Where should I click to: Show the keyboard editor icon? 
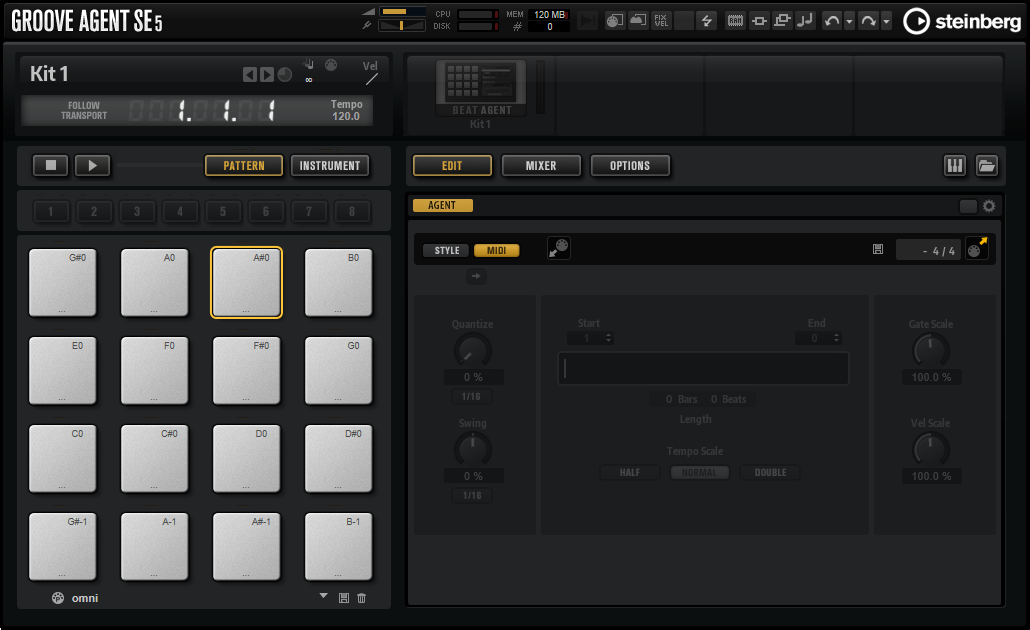click(954, 166)
